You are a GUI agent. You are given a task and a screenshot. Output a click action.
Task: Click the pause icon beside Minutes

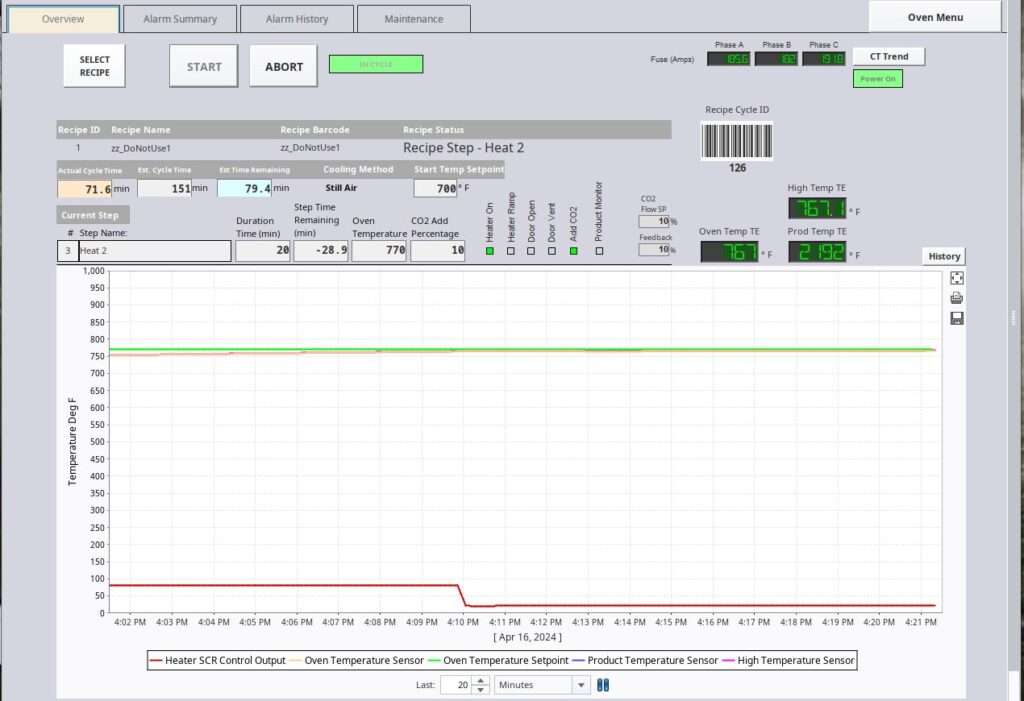603,685
